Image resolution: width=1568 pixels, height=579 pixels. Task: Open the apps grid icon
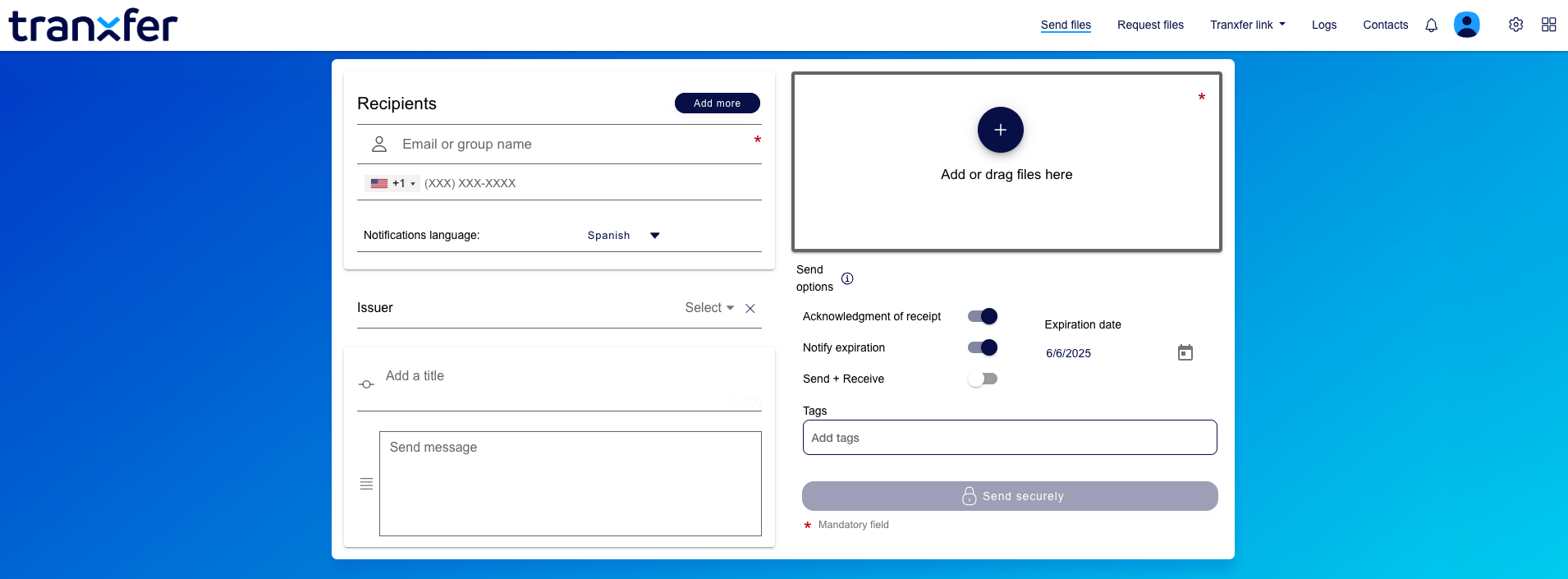pos(1548,25)
